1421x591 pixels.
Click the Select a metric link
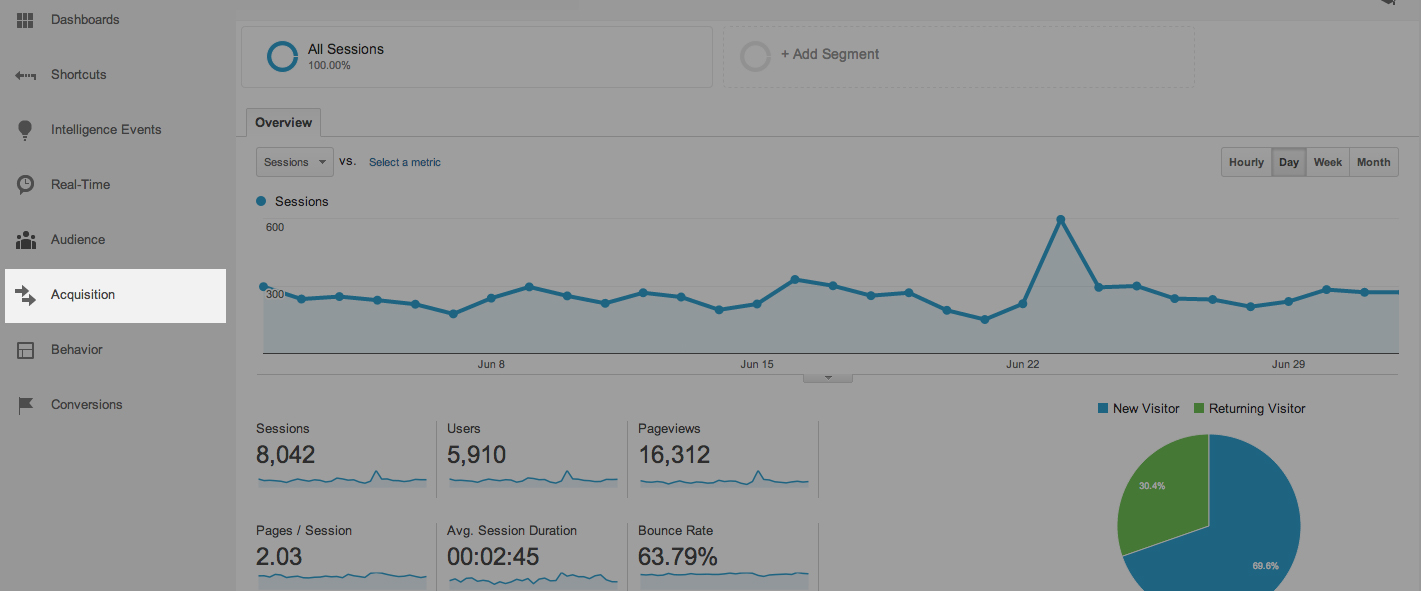pyautogui.click(x=405, y=162)
